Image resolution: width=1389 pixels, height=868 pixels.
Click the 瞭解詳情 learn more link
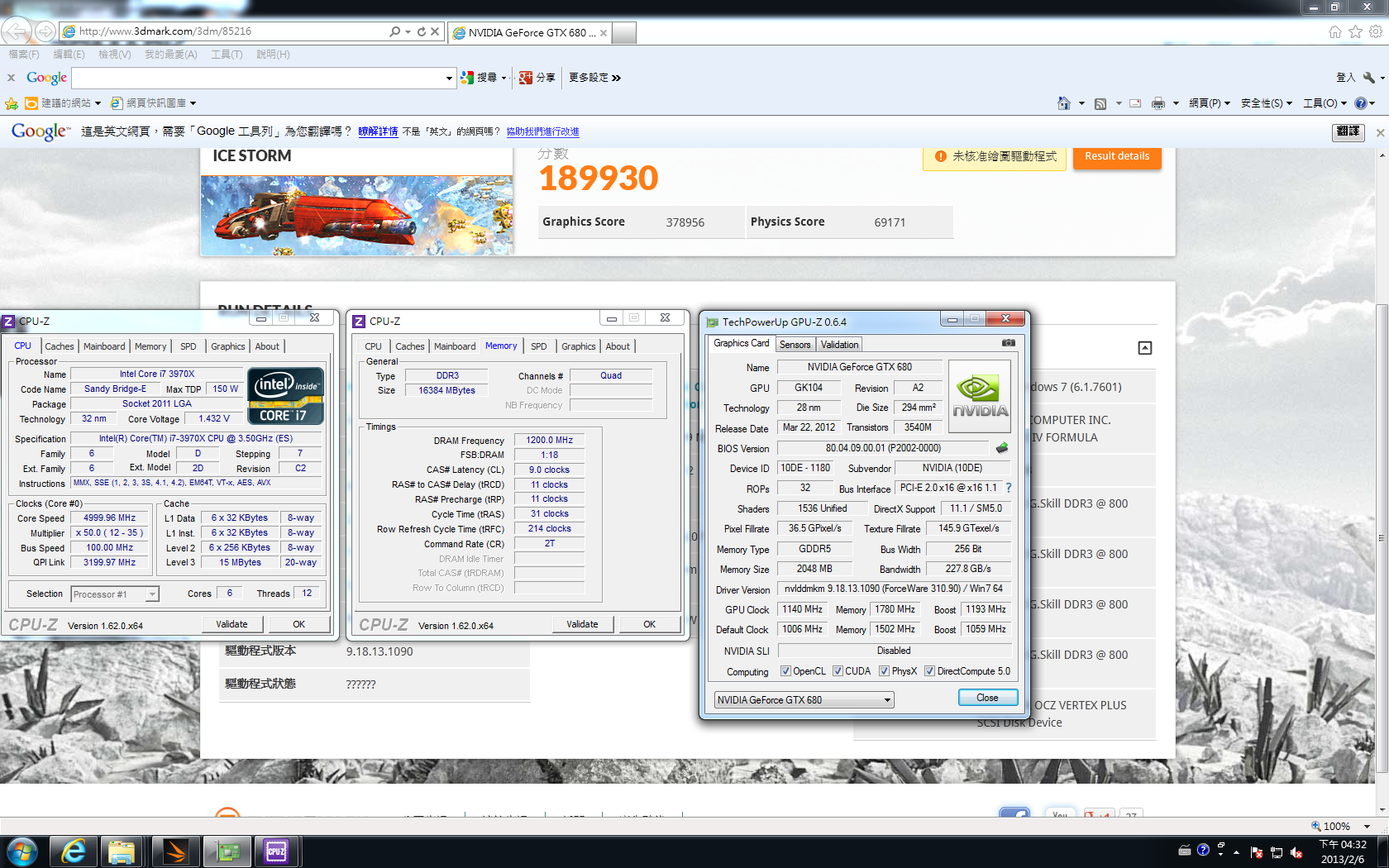pyautogui.click(x=378, y=131)
